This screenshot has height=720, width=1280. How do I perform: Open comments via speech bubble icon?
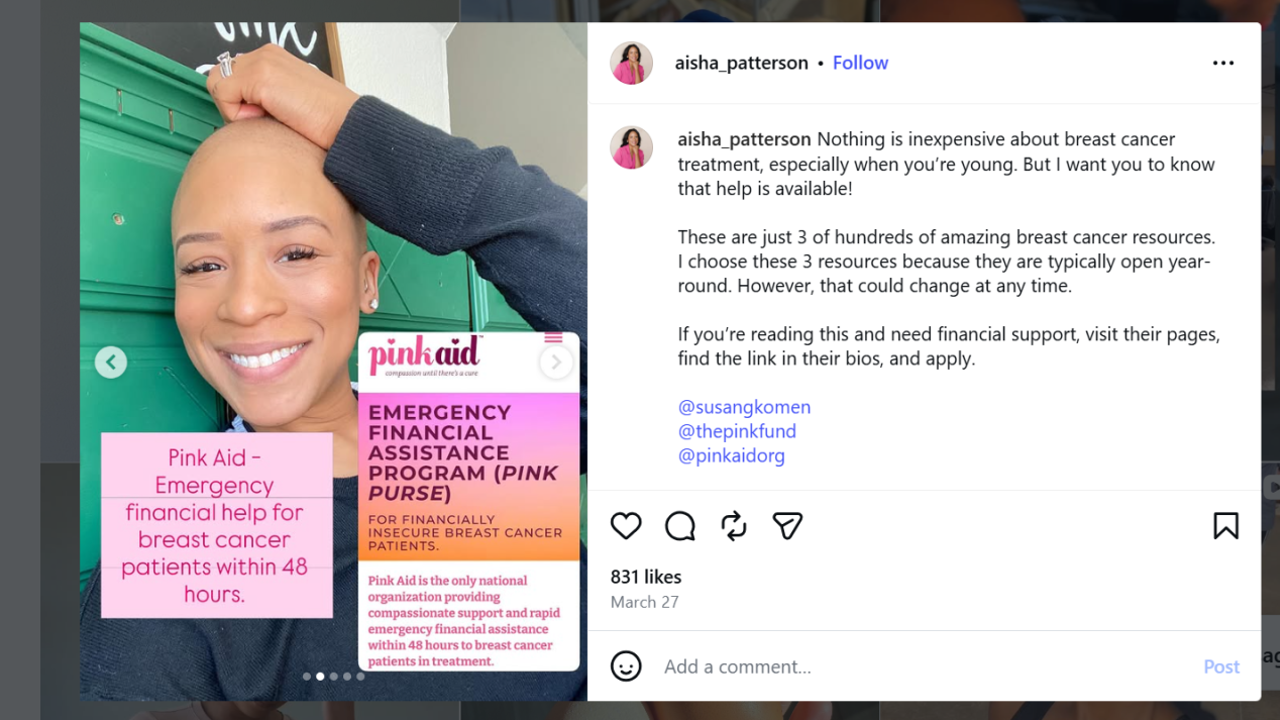(680, 526)
